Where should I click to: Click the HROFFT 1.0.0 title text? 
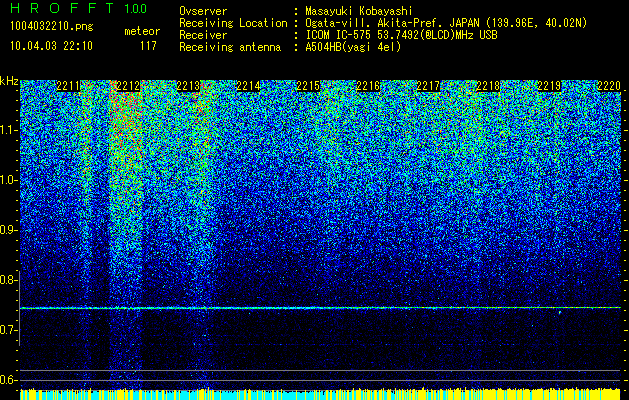click(x=79, y=8)
